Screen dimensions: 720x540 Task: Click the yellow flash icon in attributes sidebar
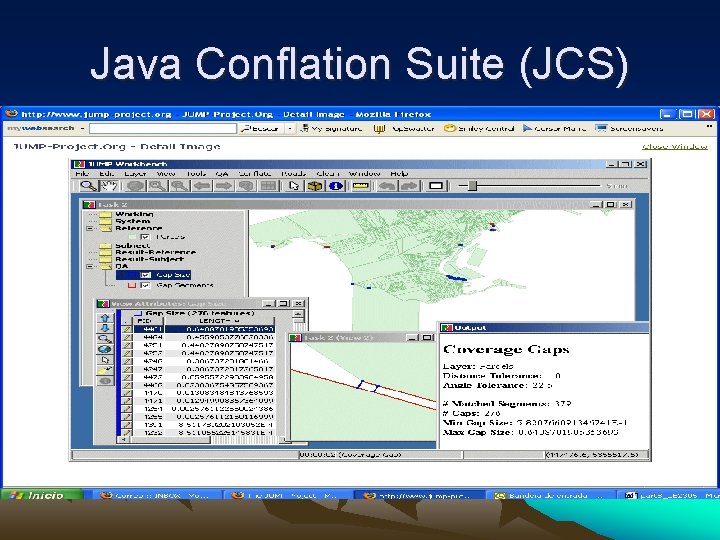[x=105, y=371]
